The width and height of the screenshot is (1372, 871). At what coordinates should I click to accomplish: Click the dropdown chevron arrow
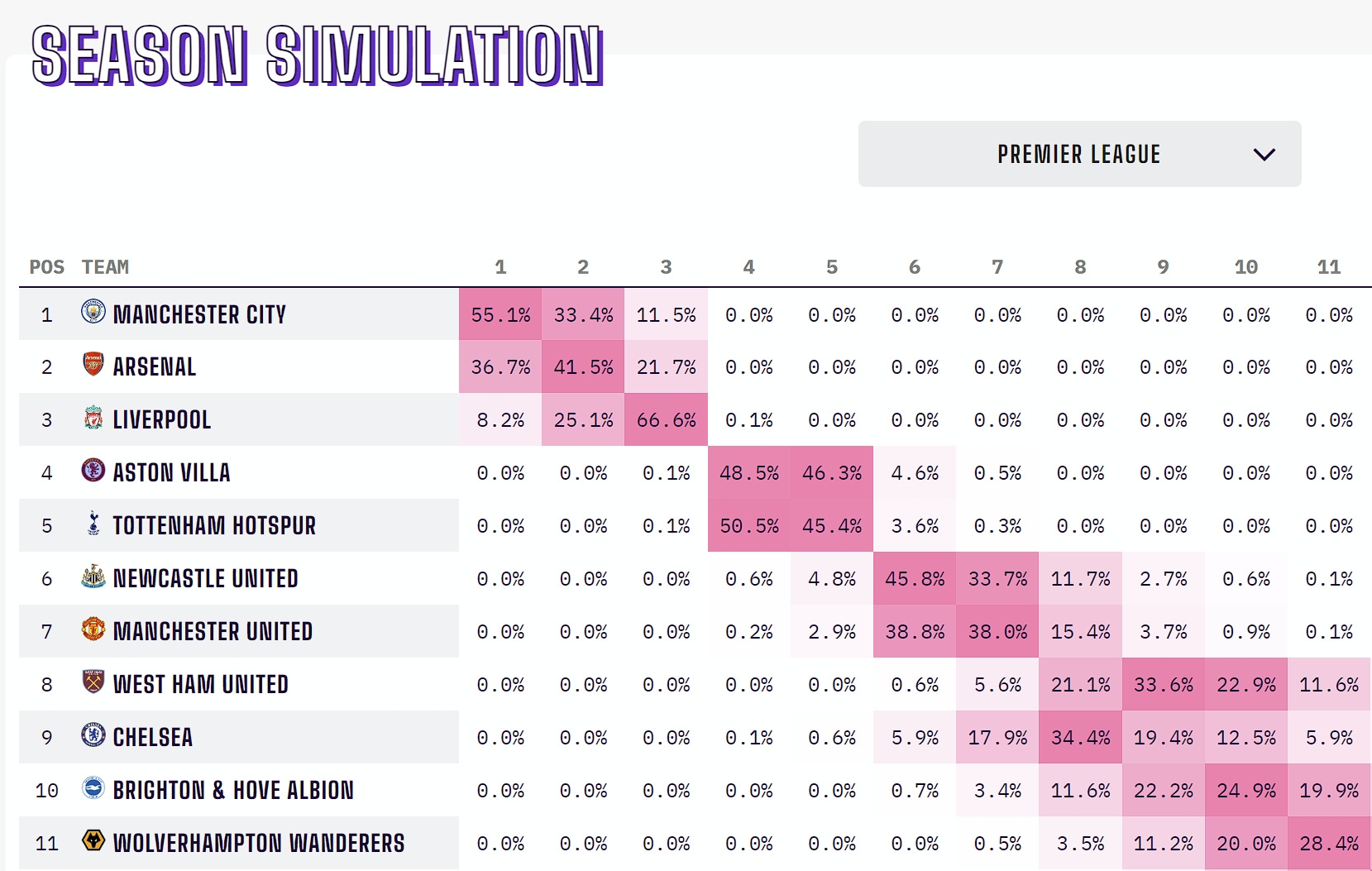(x=1264, y=155)
